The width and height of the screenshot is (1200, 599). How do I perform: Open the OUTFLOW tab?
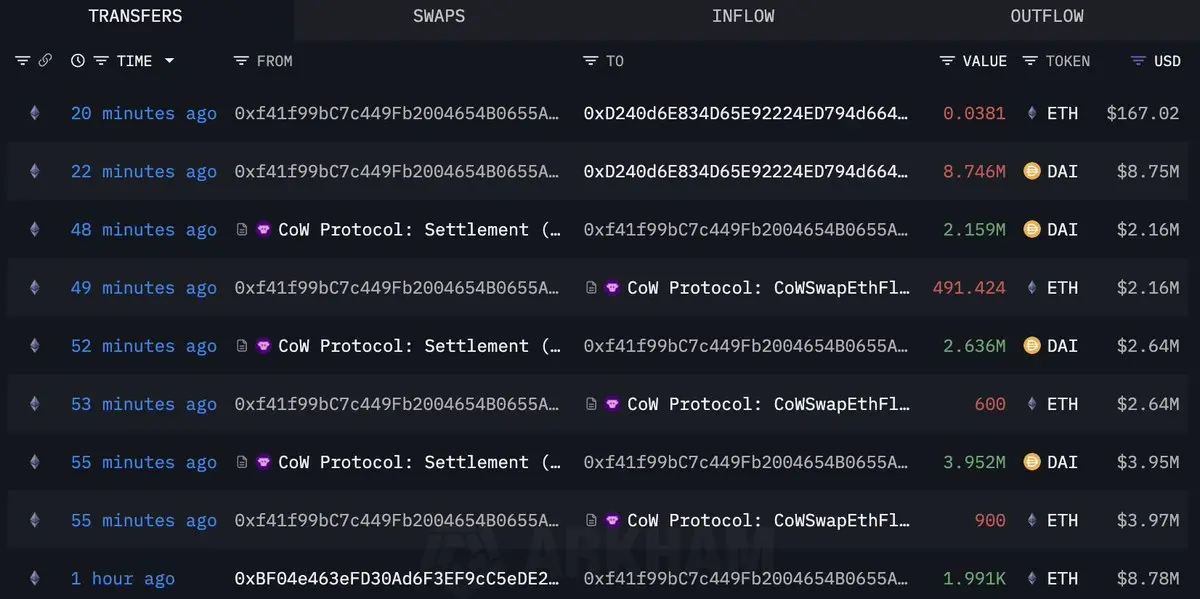pos(1047,16)
